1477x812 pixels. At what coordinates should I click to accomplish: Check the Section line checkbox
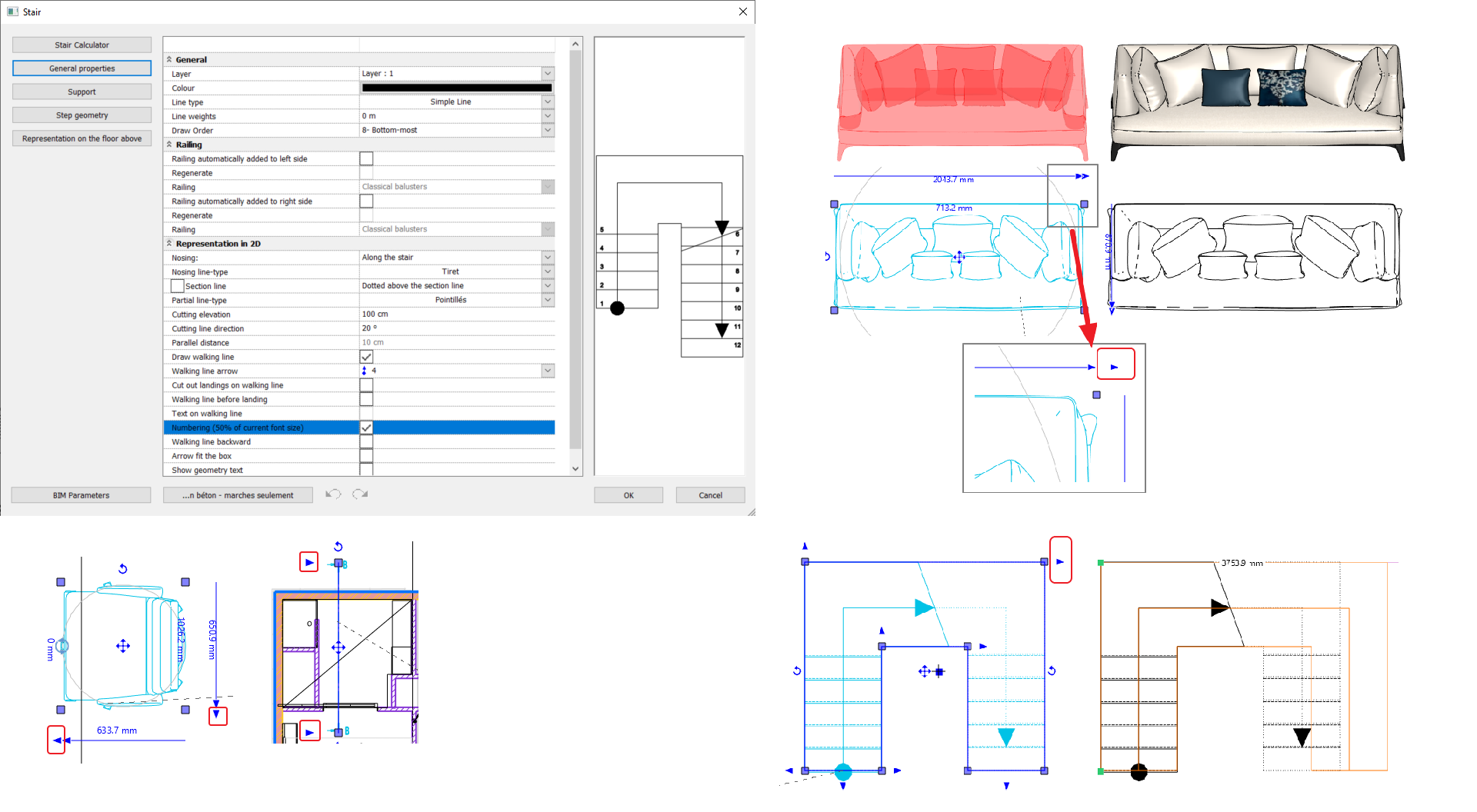coord(177,285)
